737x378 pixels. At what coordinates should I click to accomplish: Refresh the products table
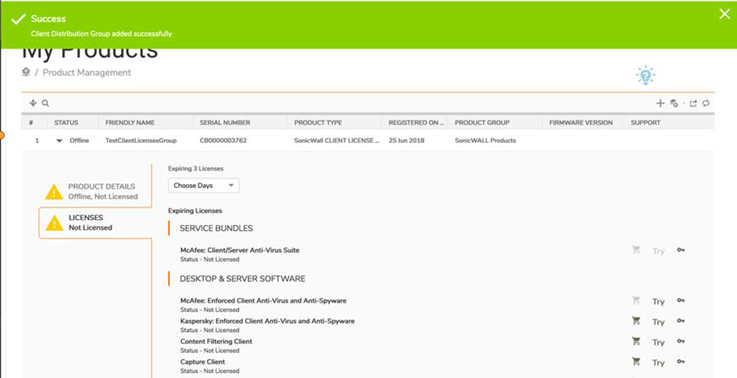pos(706,103)
